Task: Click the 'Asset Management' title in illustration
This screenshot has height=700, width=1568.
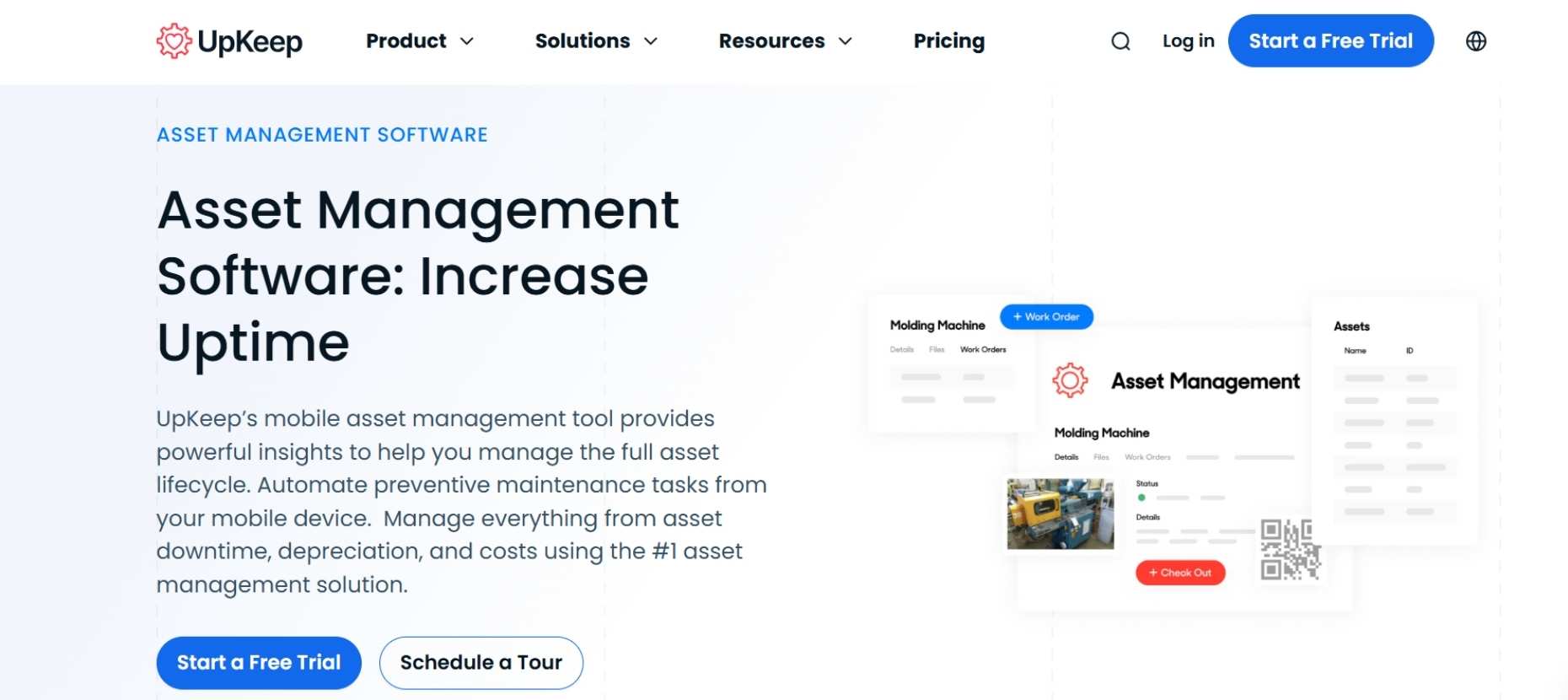Action: click(1206, 382)
